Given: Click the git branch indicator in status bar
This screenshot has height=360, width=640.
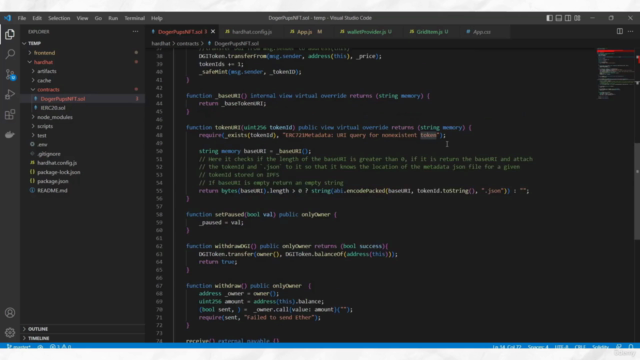Looking at the screenshot, I should (x=19, y=347).
